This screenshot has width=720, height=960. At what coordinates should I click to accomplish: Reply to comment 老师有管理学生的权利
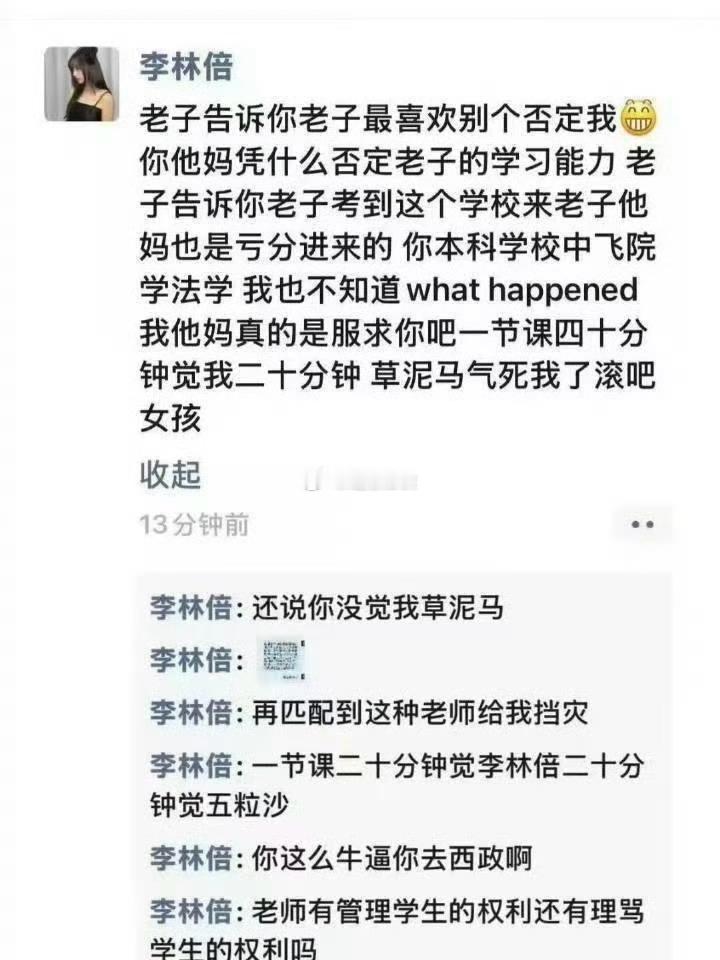[398, 928]
